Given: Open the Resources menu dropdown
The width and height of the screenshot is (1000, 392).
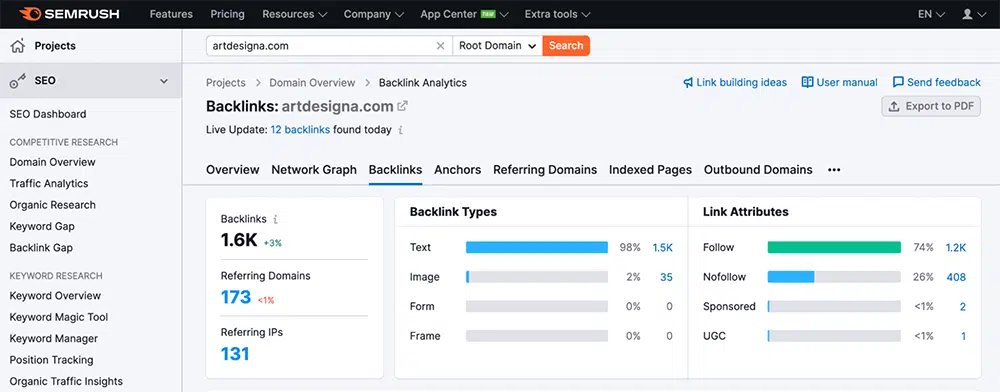Looking at the screenshot, I should point(295,14).
